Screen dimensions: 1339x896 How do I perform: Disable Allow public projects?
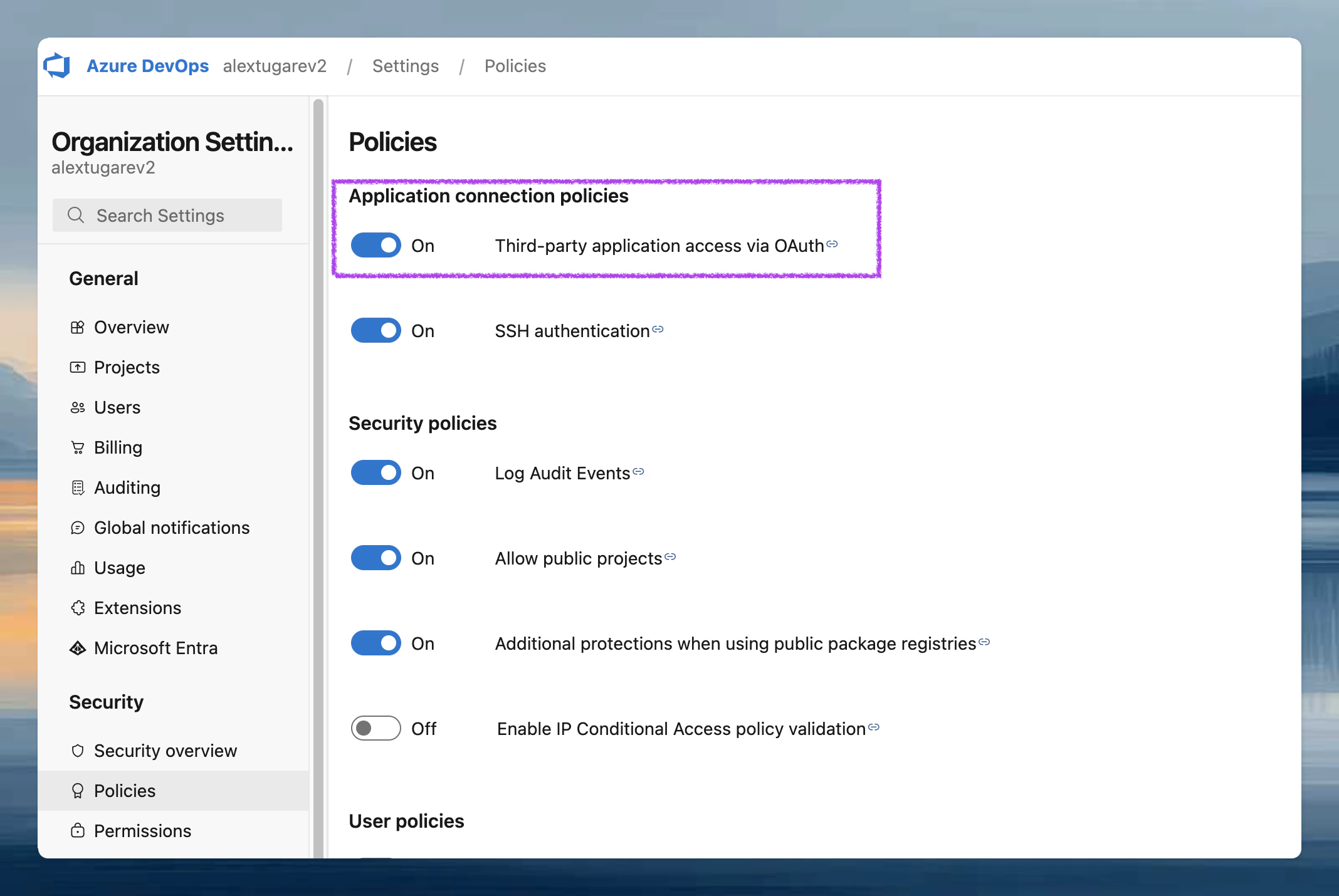pyautogui.click(x=375, y=558)
